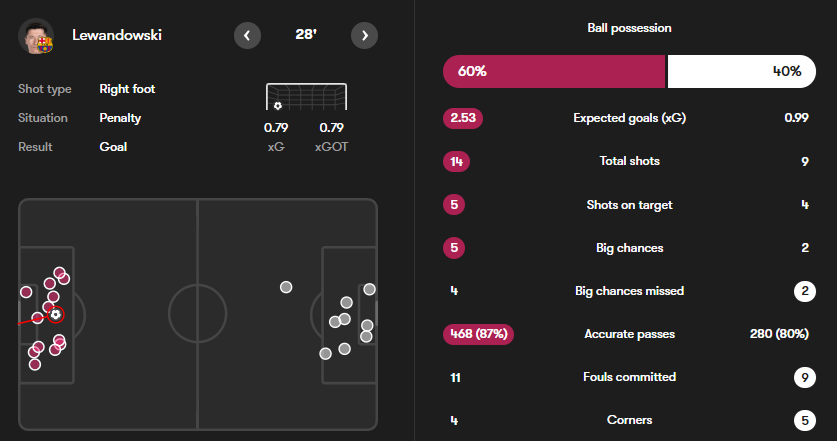This screenshot has height=441, width=837.
Task: Click the 468 (87%) accurate passes badge
Action: pyautogui.click(x=478, y=334)
